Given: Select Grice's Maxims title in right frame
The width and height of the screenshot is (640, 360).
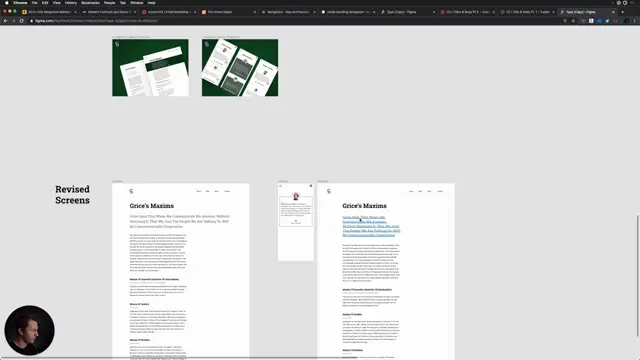Looking at the screenshot, I should point(364,206).
